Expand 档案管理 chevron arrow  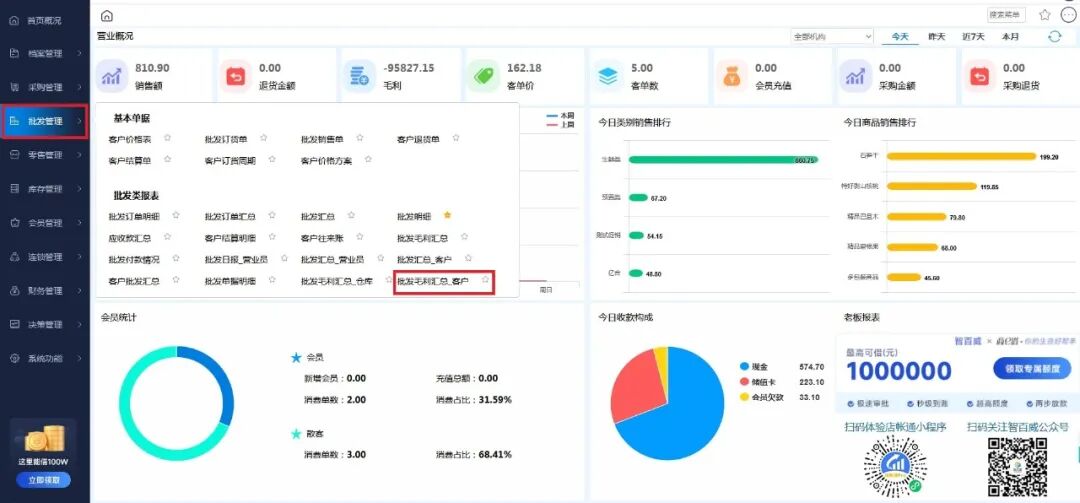[x=80, y=53]
